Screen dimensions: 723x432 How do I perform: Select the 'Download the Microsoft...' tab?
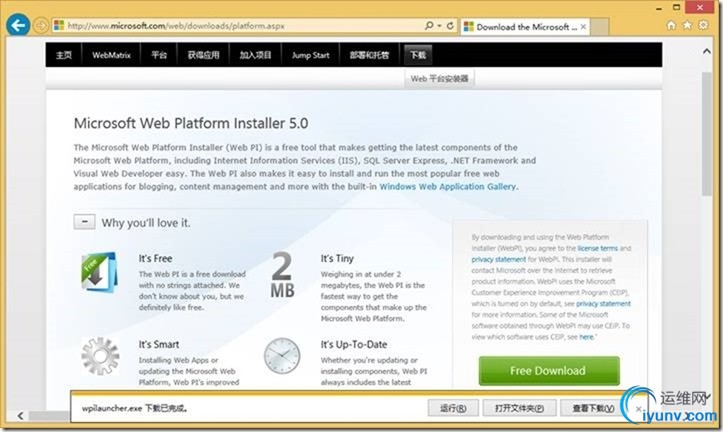(x=525, y=27)
